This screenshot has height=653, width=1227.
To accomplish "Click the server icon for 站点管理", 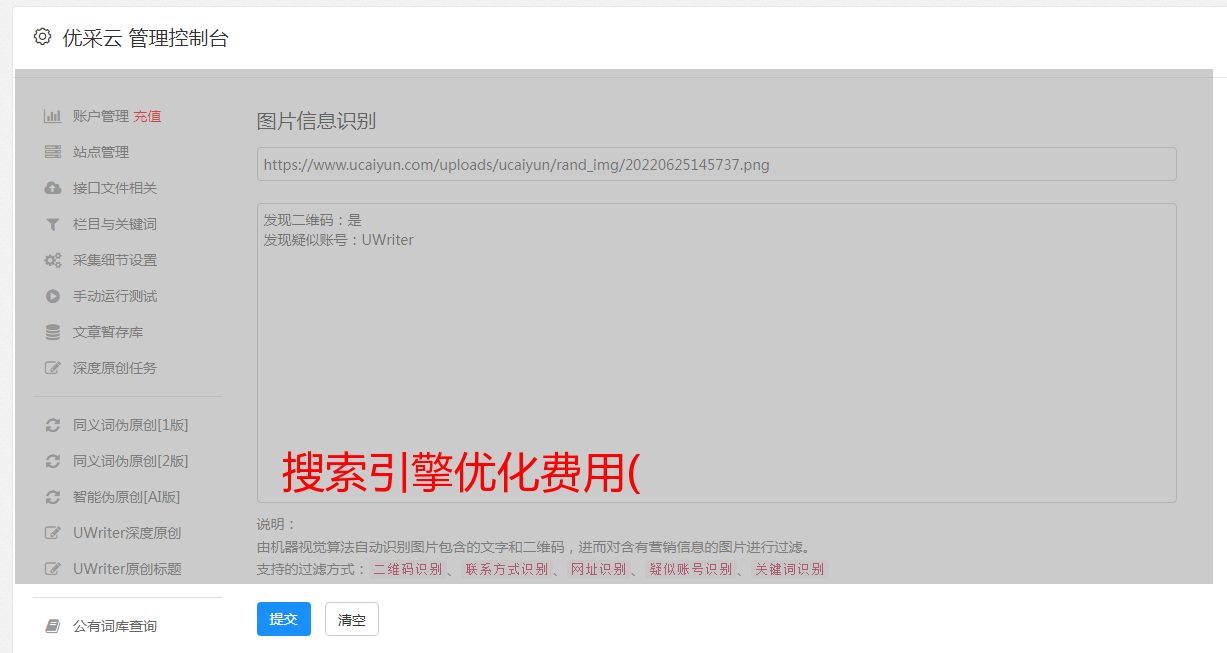I will [x=53, y=152].
